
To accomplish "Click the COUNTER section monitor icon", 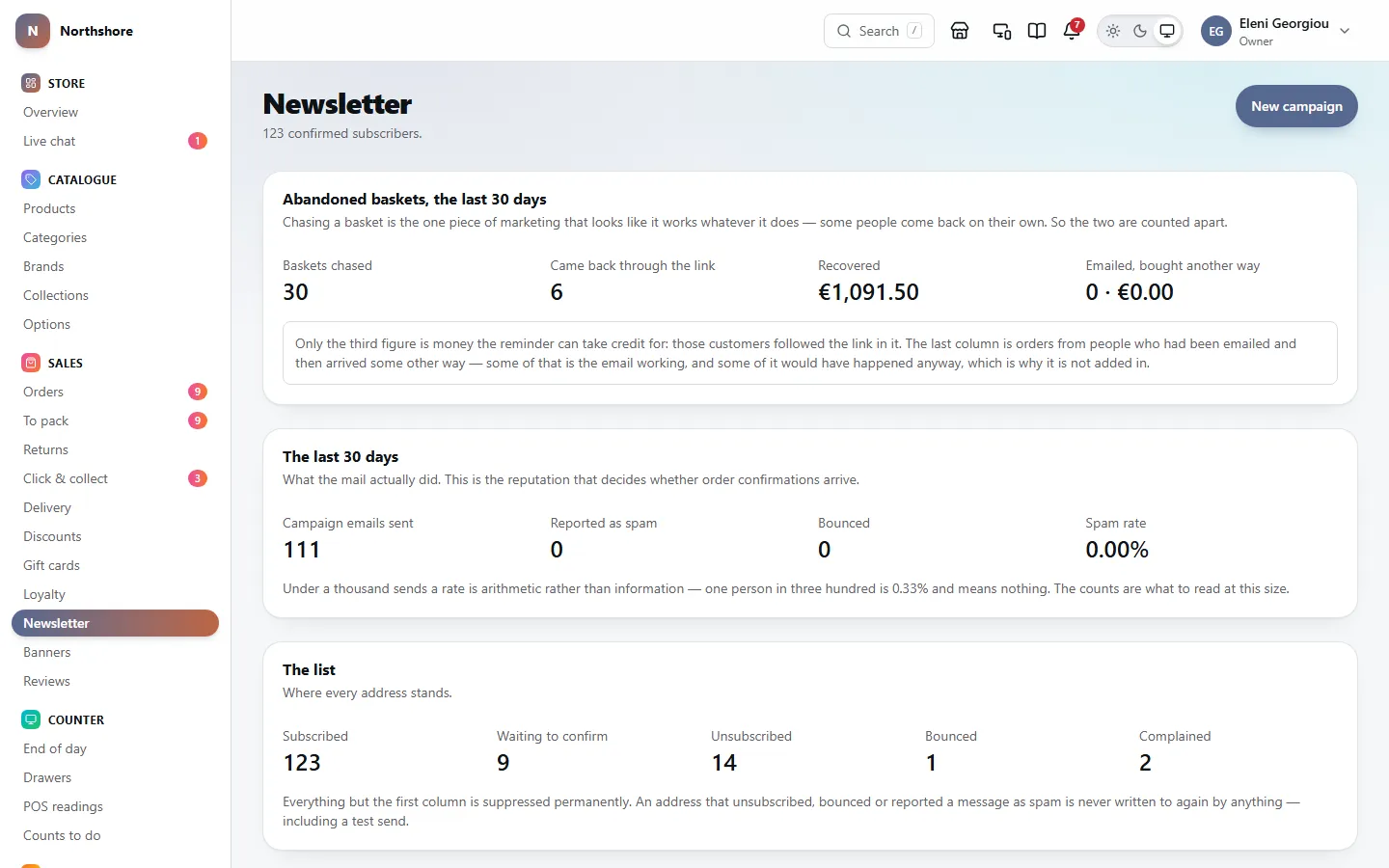I will point(31,719).
